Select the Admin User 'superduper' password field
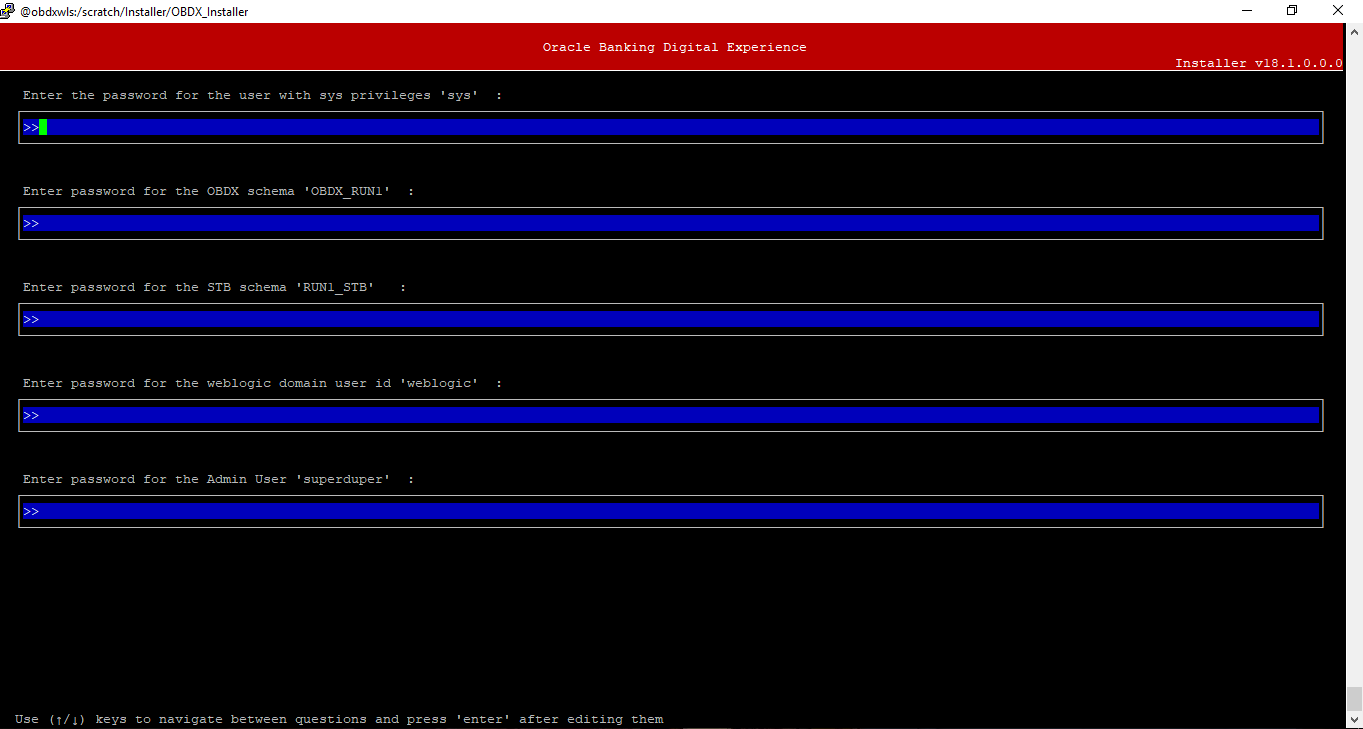1363x729 pixels. pos(671,511)
